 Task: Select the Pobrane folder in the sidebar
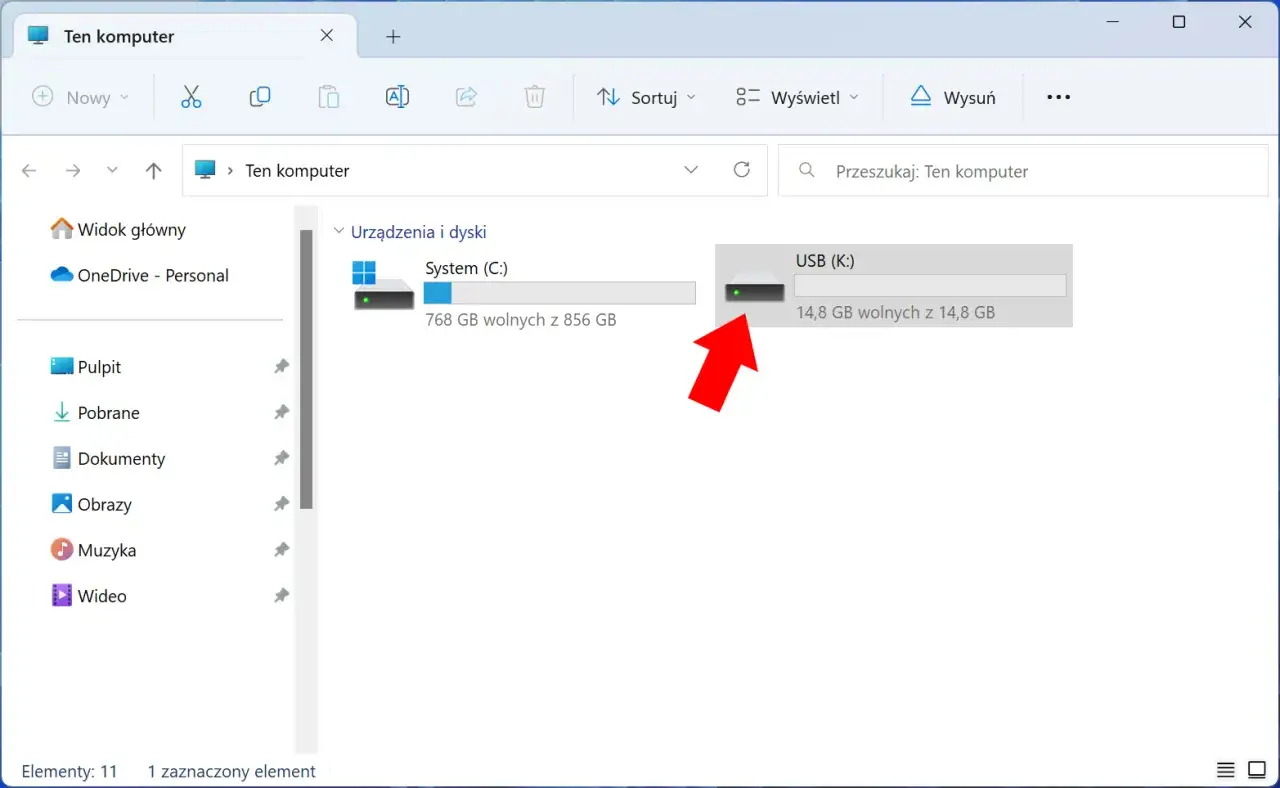[x=110, y=412]
